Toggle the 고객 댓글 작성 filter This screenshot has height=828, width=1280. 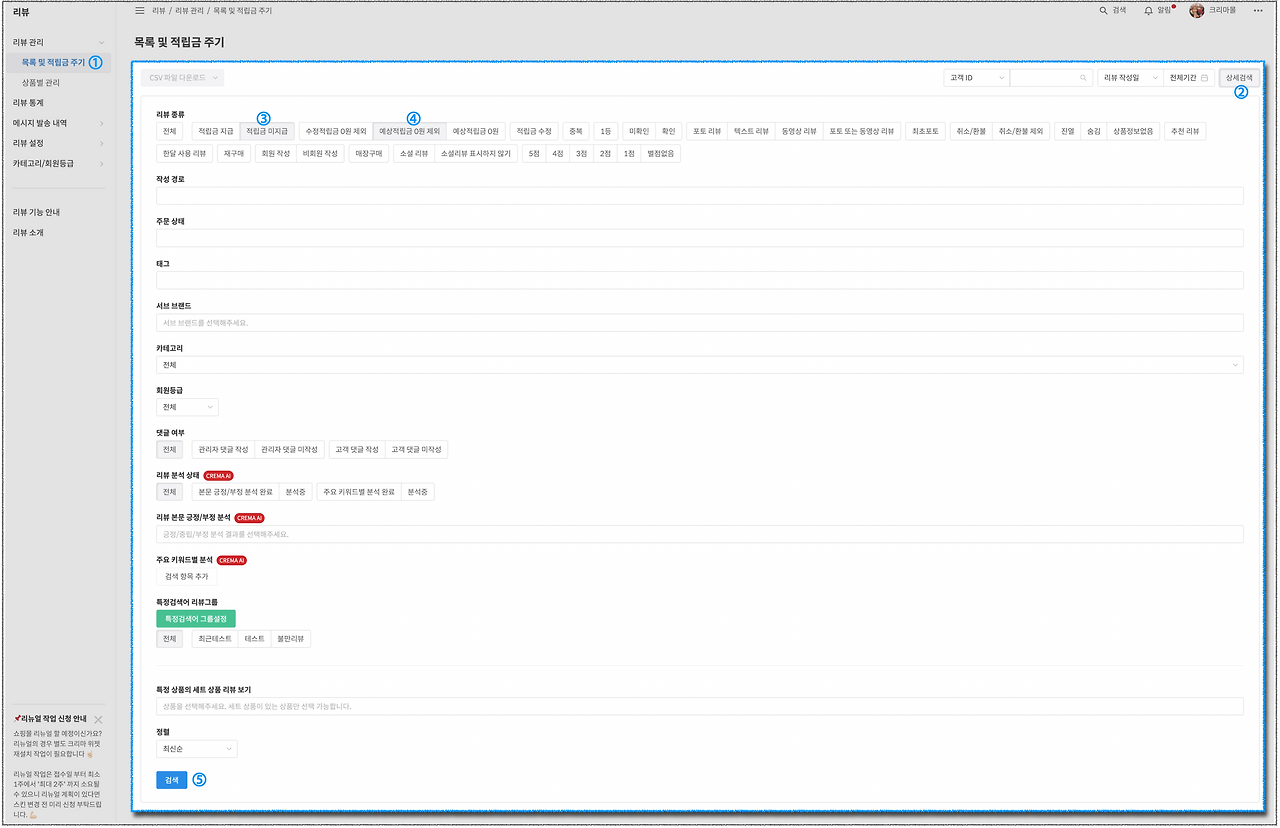pyautogui.click(x=358, y=450)
